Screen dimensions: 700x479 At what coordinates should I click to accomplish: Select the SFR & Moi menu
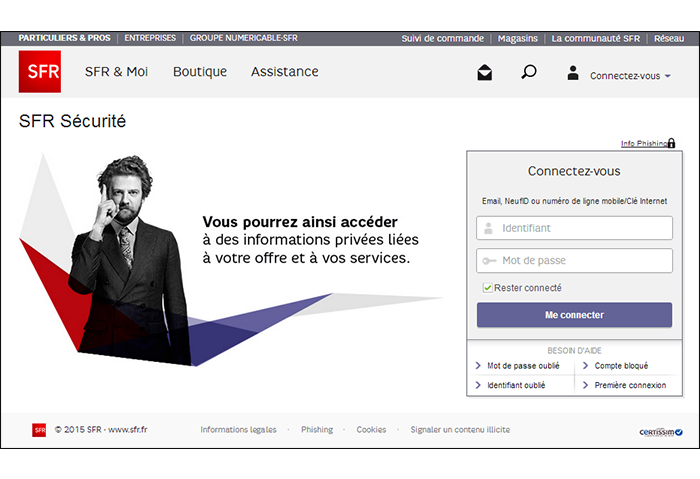click(116, 72)
